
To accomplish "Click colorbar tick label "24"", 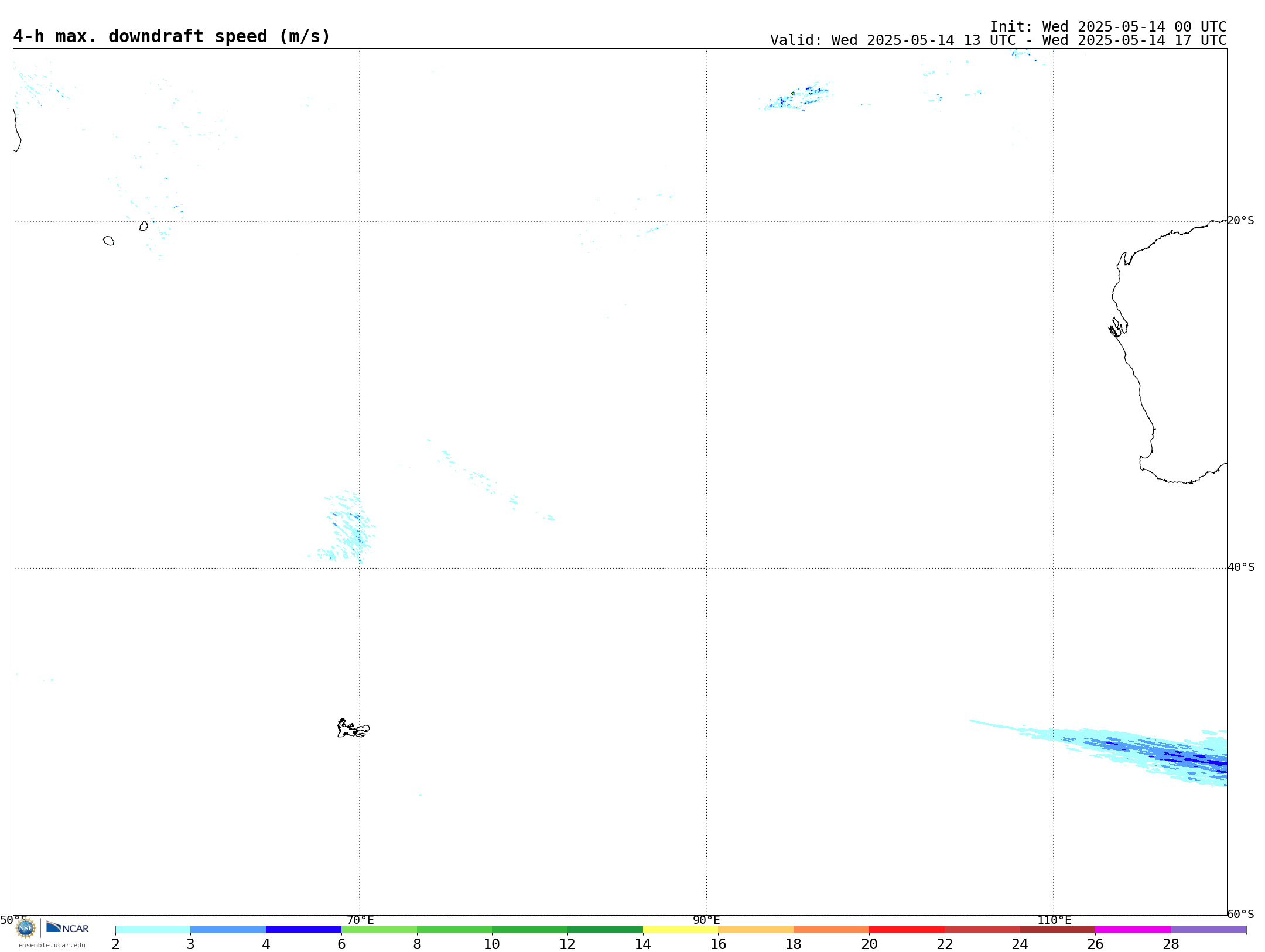I will tap(1020, 944).
